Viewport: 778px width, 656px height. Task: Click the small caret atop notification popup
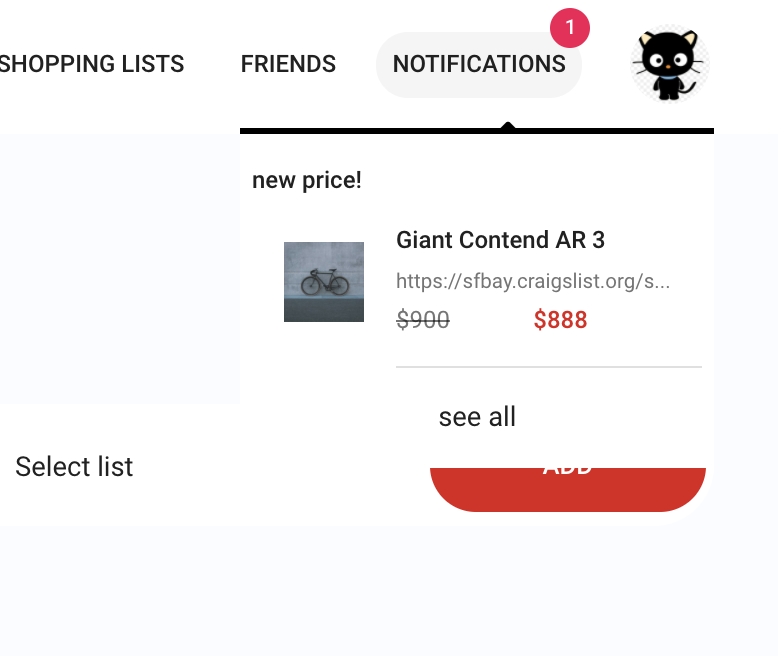(508, 126)
